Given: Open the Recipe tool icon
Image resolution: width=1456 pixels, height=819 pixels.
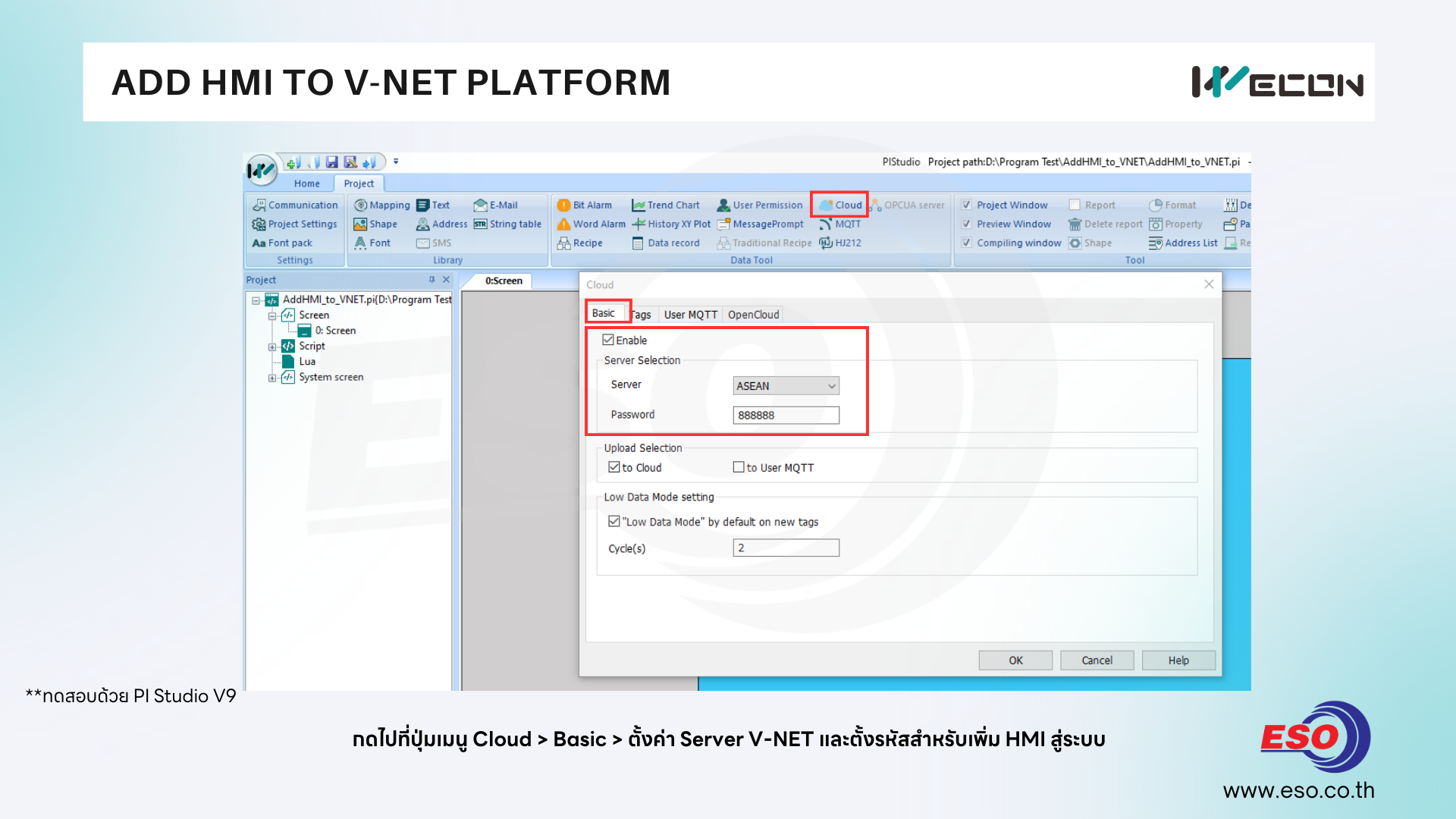Looking at the screenshot, I should click(x=563, y=243).
